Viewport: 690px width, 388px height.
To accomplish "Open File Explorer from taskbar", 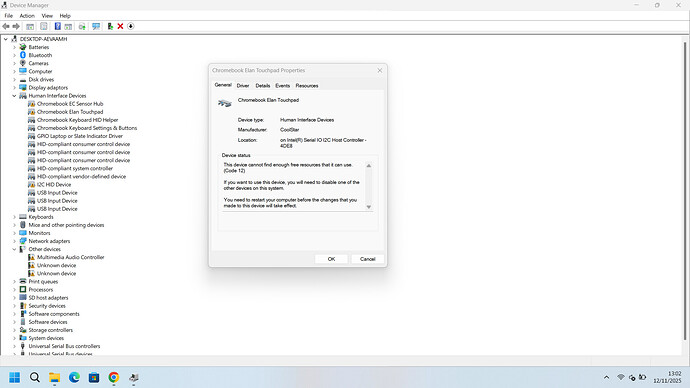I will click(55, 377).
